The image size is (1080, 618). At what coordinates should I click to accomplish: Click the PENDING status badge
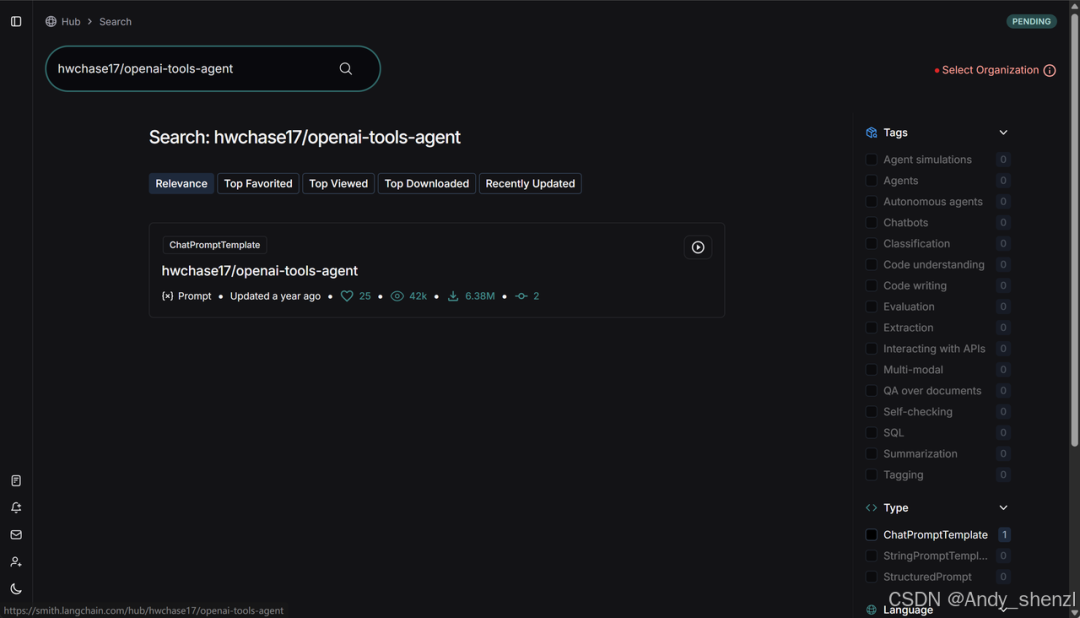pos(1031,21)
